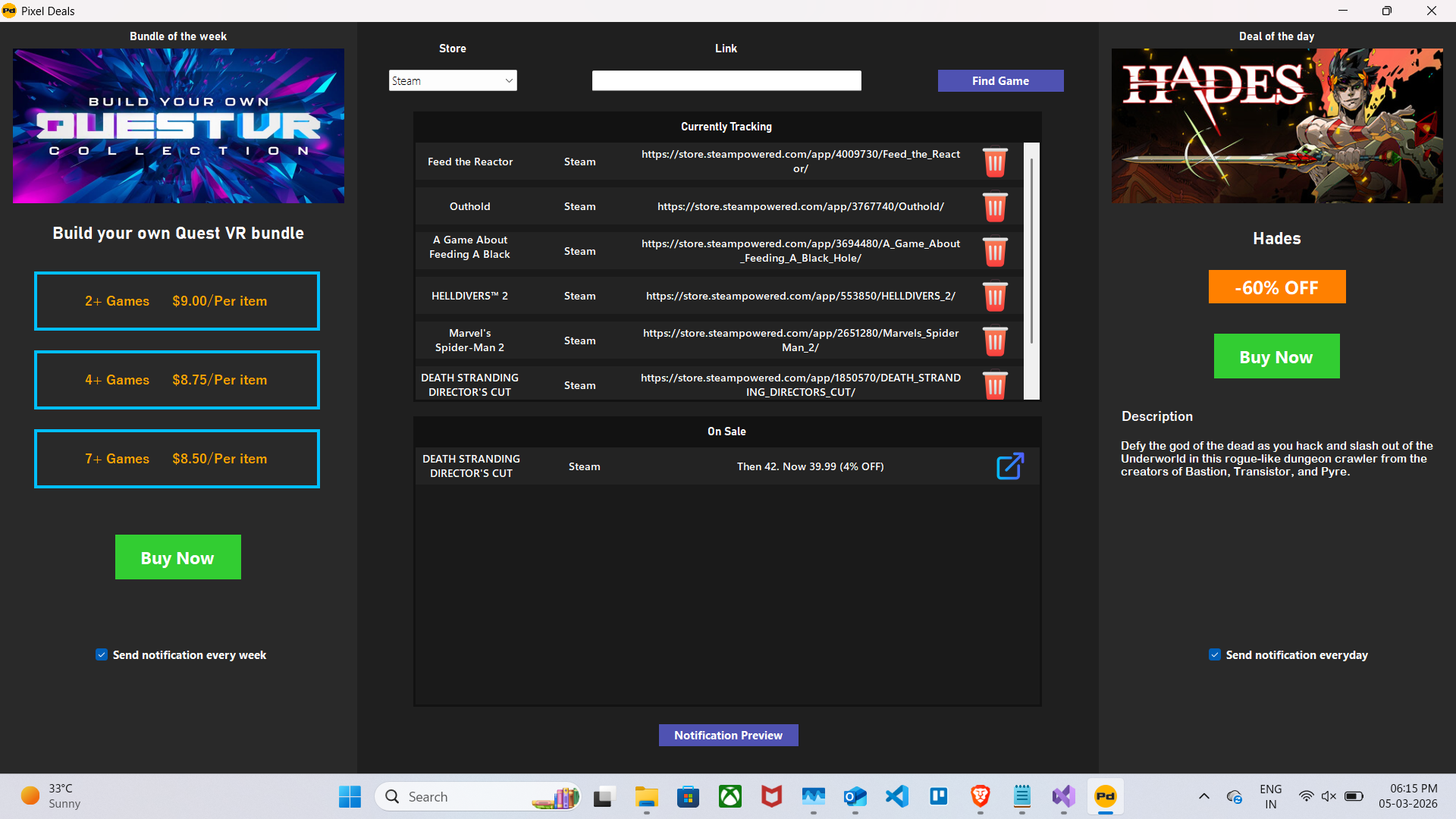Expand system tray hidden icons chevron
Image resolution: width=1456 pixels, height=819 pixels.
click(1203, 796)
